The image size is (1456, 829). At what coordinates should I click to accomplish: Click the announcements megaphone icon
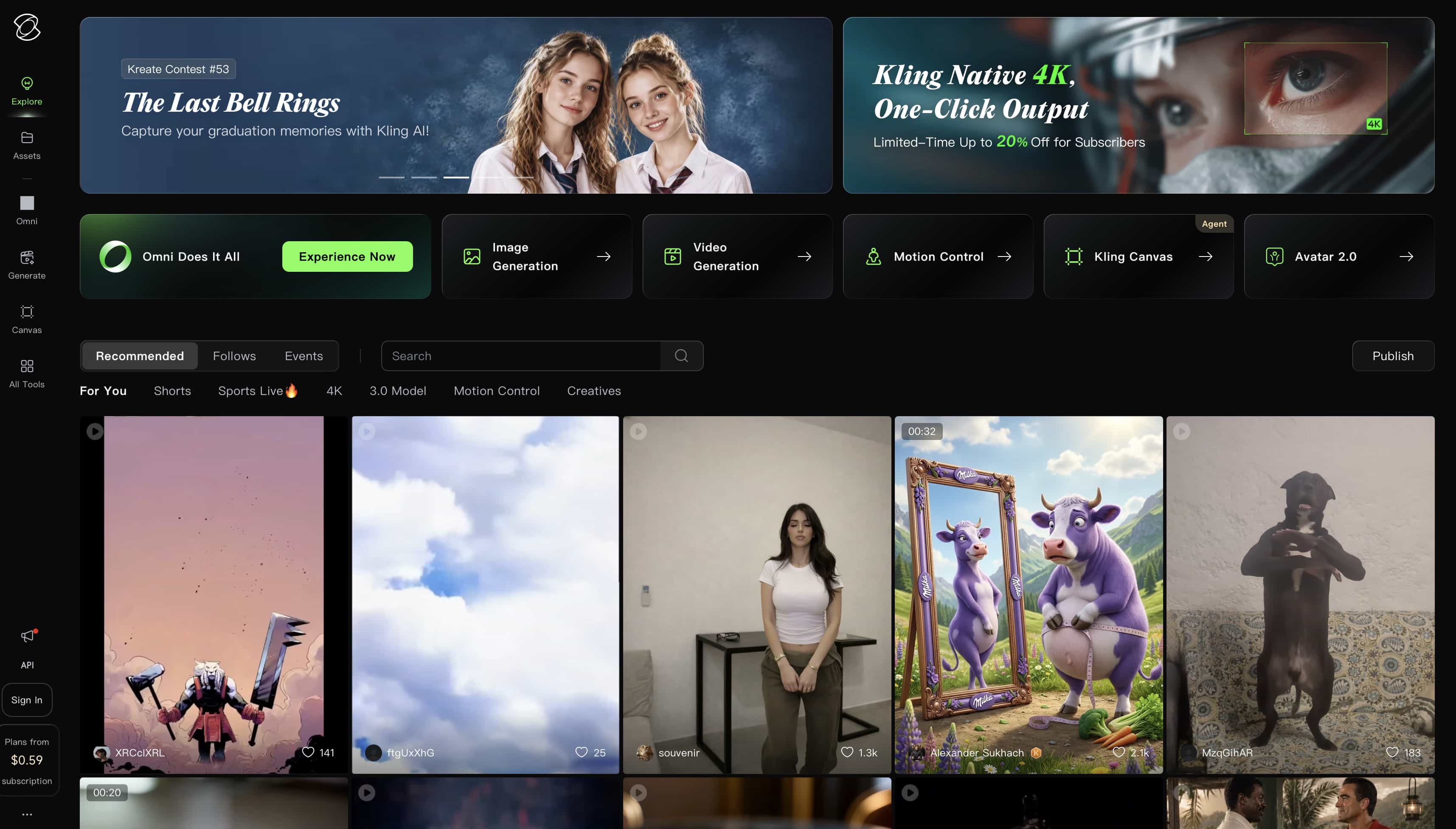click(28, 636)
